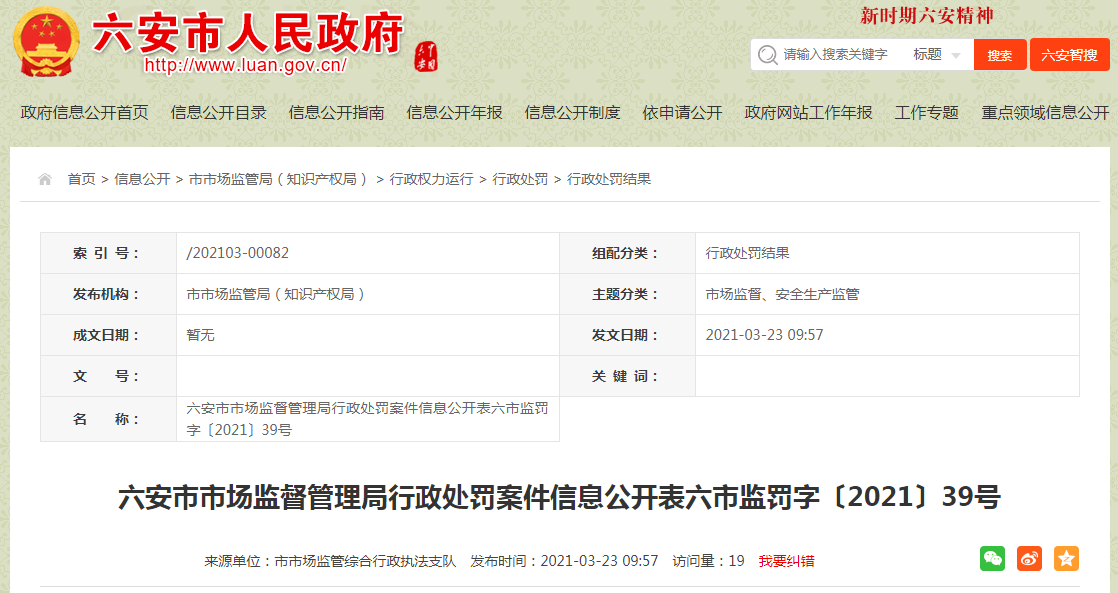This screenshot has width=1118, height=593.
Task: Click the 发布时间 text below headline
Action: click(564, 561)
